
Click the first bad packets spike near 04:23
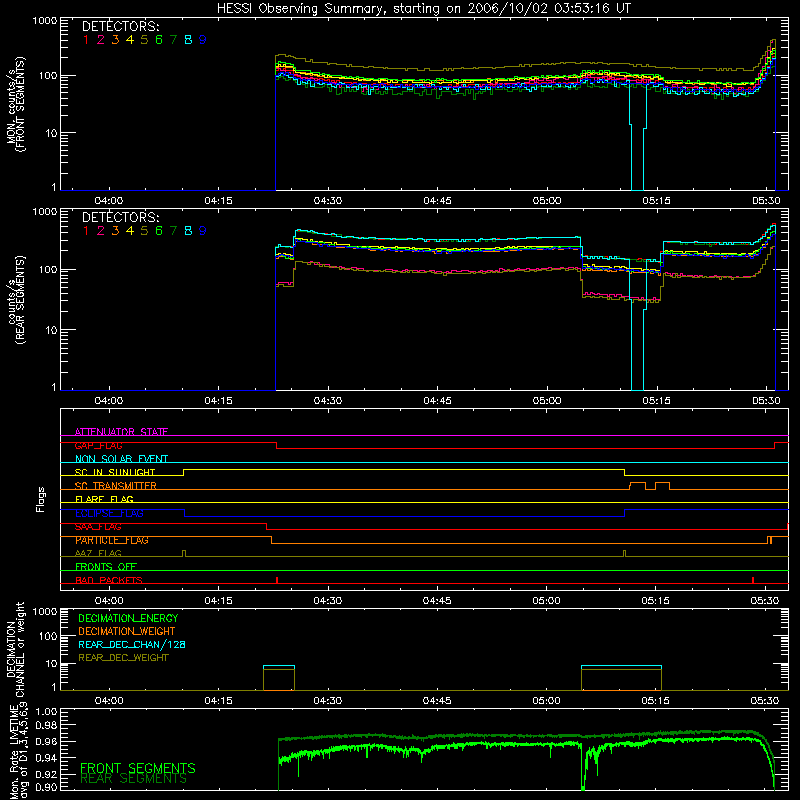pos(277,580)
